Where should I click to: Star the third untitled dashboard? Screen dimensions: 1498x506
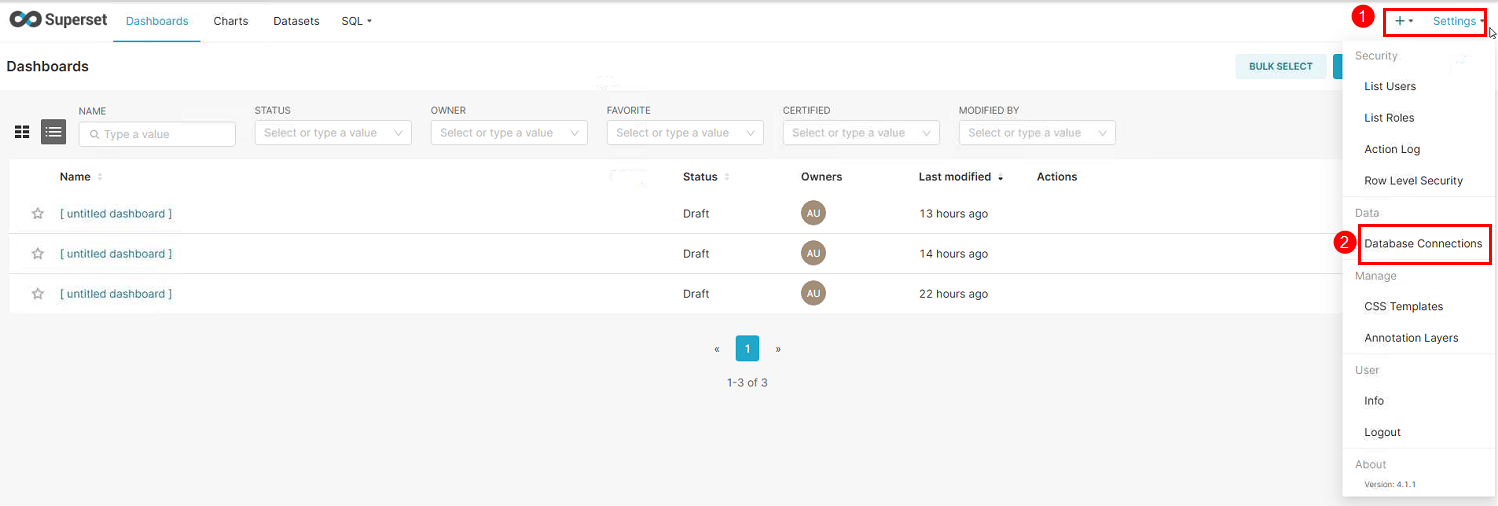pyautogui.click(x=38, y=294)
